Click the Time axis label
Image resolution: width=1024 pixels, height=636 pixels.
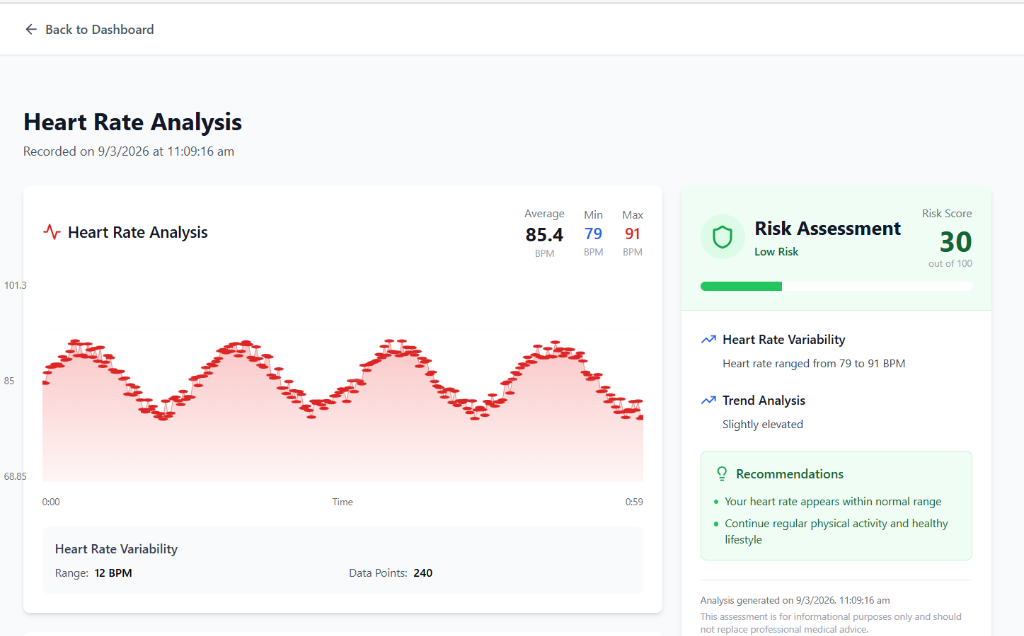[342, 501]
